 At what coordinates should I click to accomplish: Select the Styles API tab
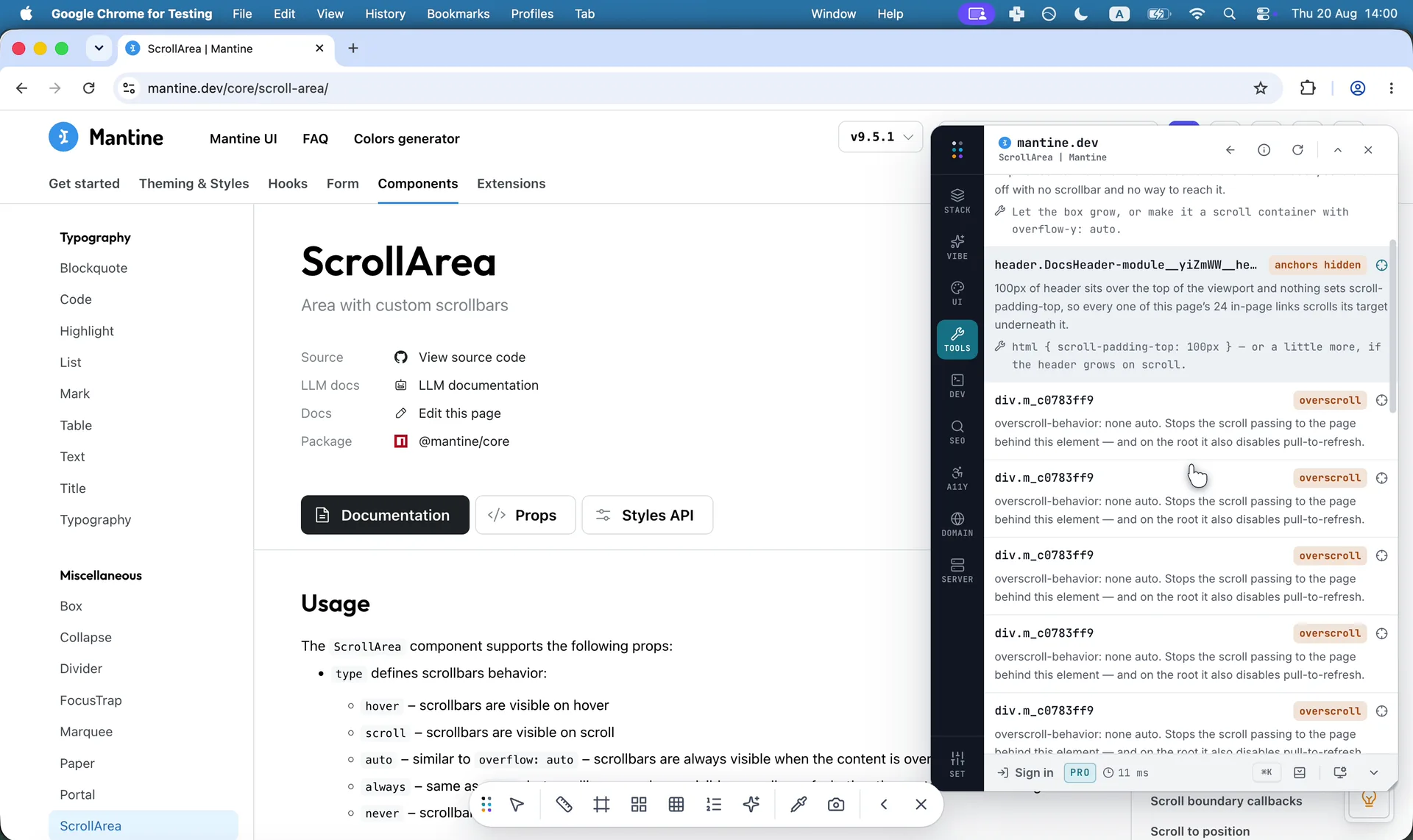coord(647,515)
